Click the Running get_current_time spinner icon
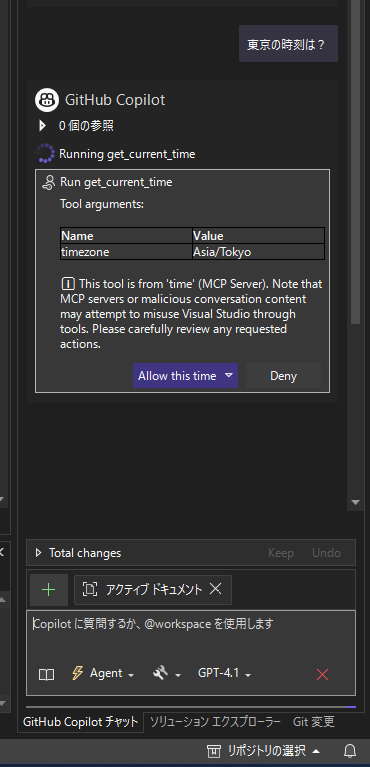The height and width of the screenshot is (767, 370). [46, 154]
